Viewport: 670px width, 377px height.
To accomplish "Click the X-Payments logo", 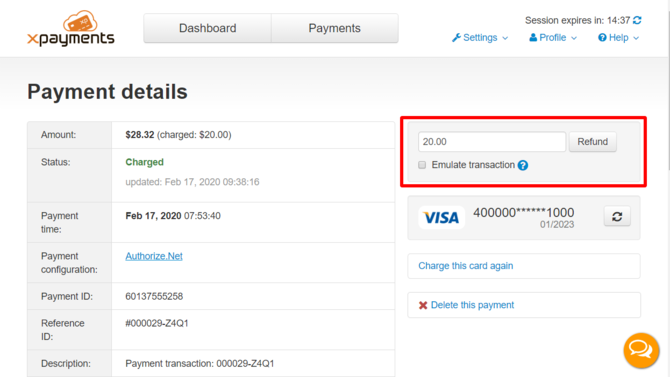I will 71,28.
